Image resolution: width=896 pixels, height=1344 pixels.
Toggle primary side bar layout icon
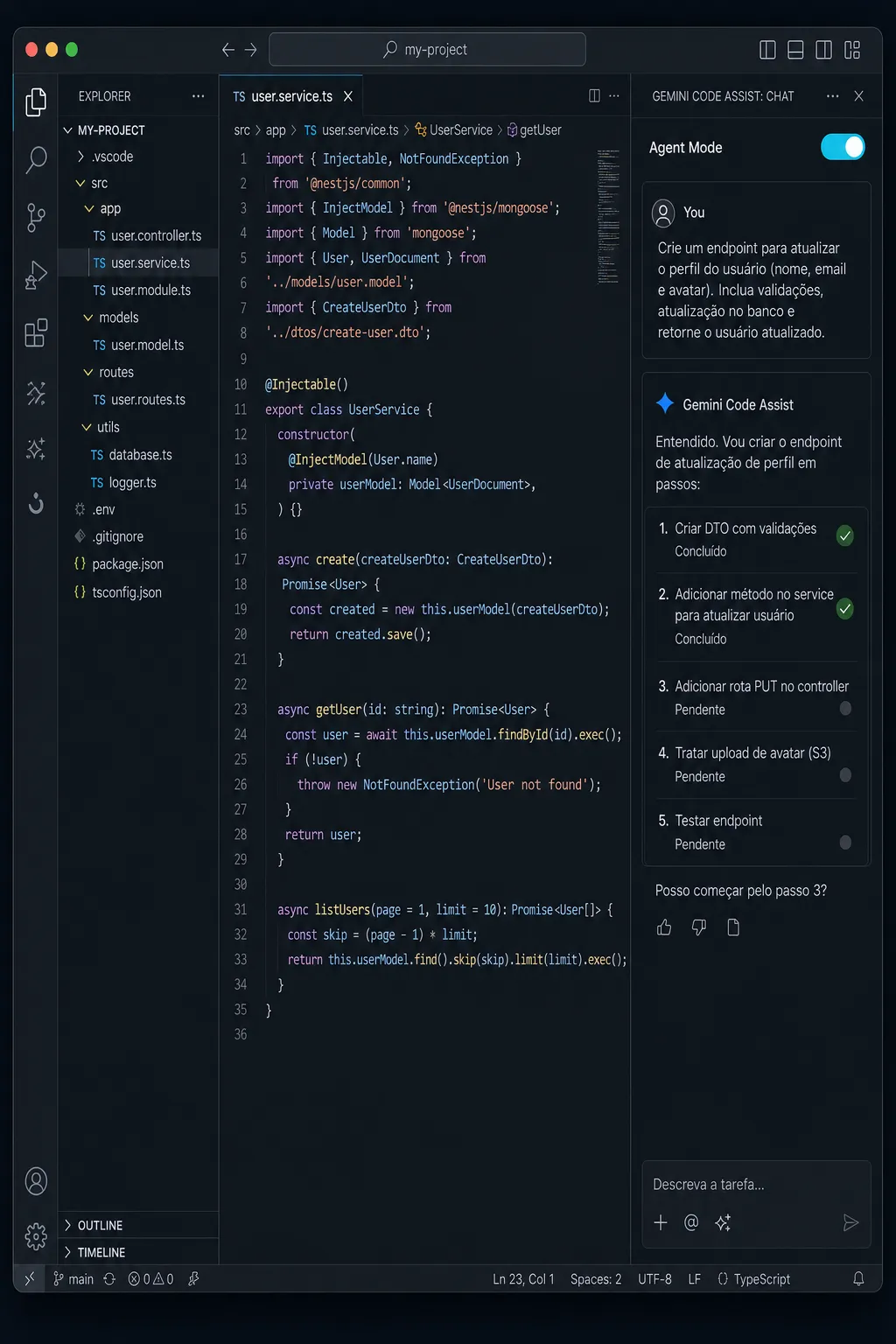point(767,50)
